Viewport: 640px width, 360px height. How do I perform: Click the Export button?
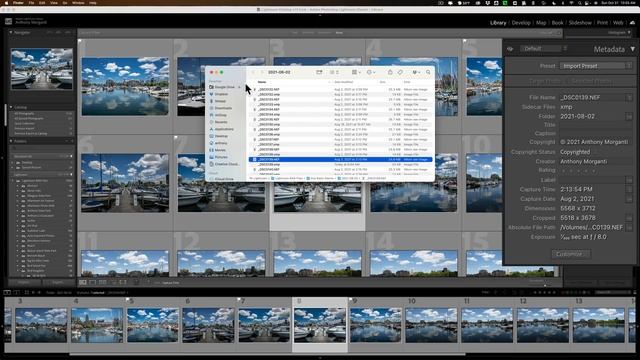[58, 282]
